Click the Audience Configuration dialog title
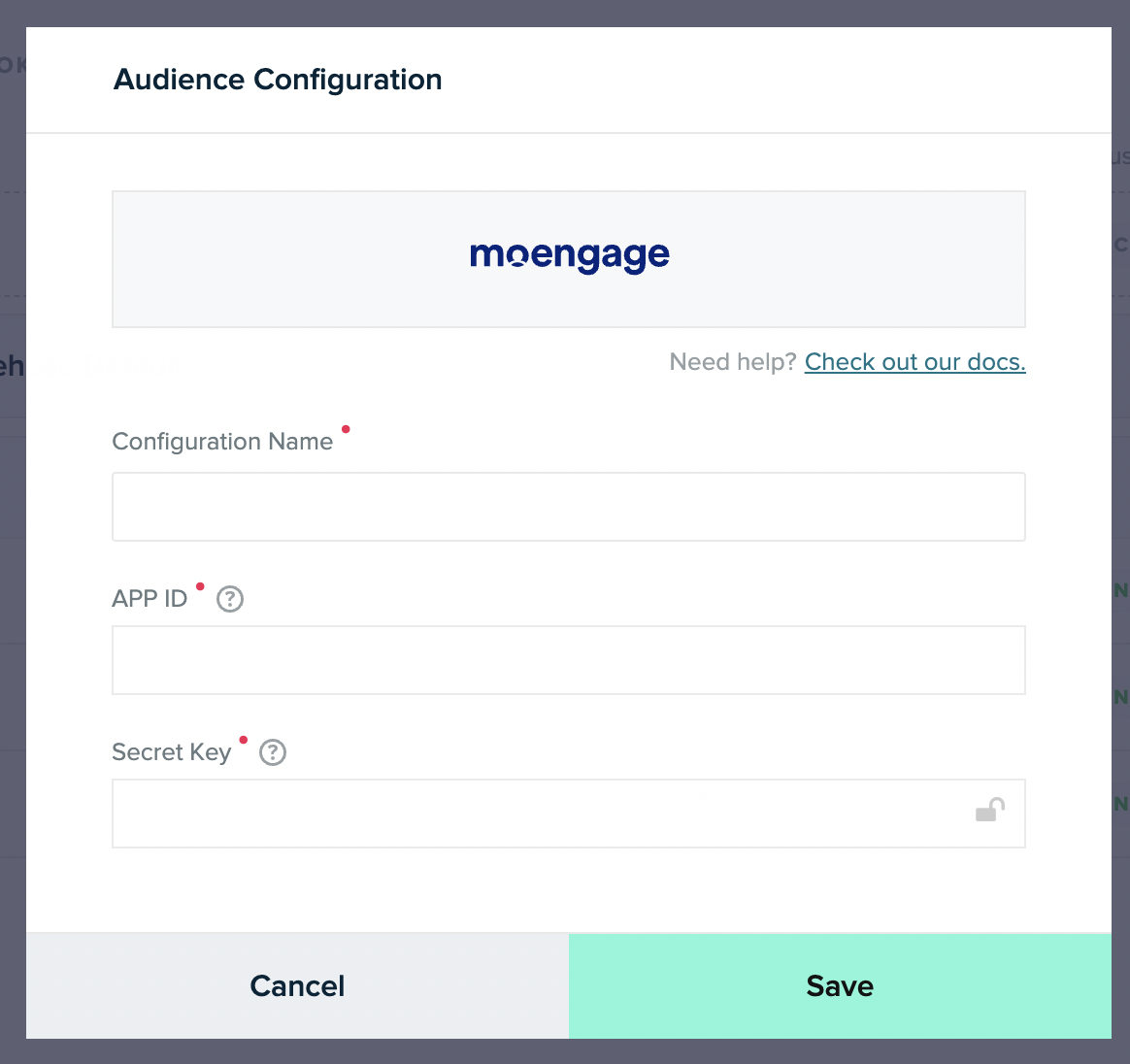Screen dimensions: 1130x1064 tap(278, 80)
